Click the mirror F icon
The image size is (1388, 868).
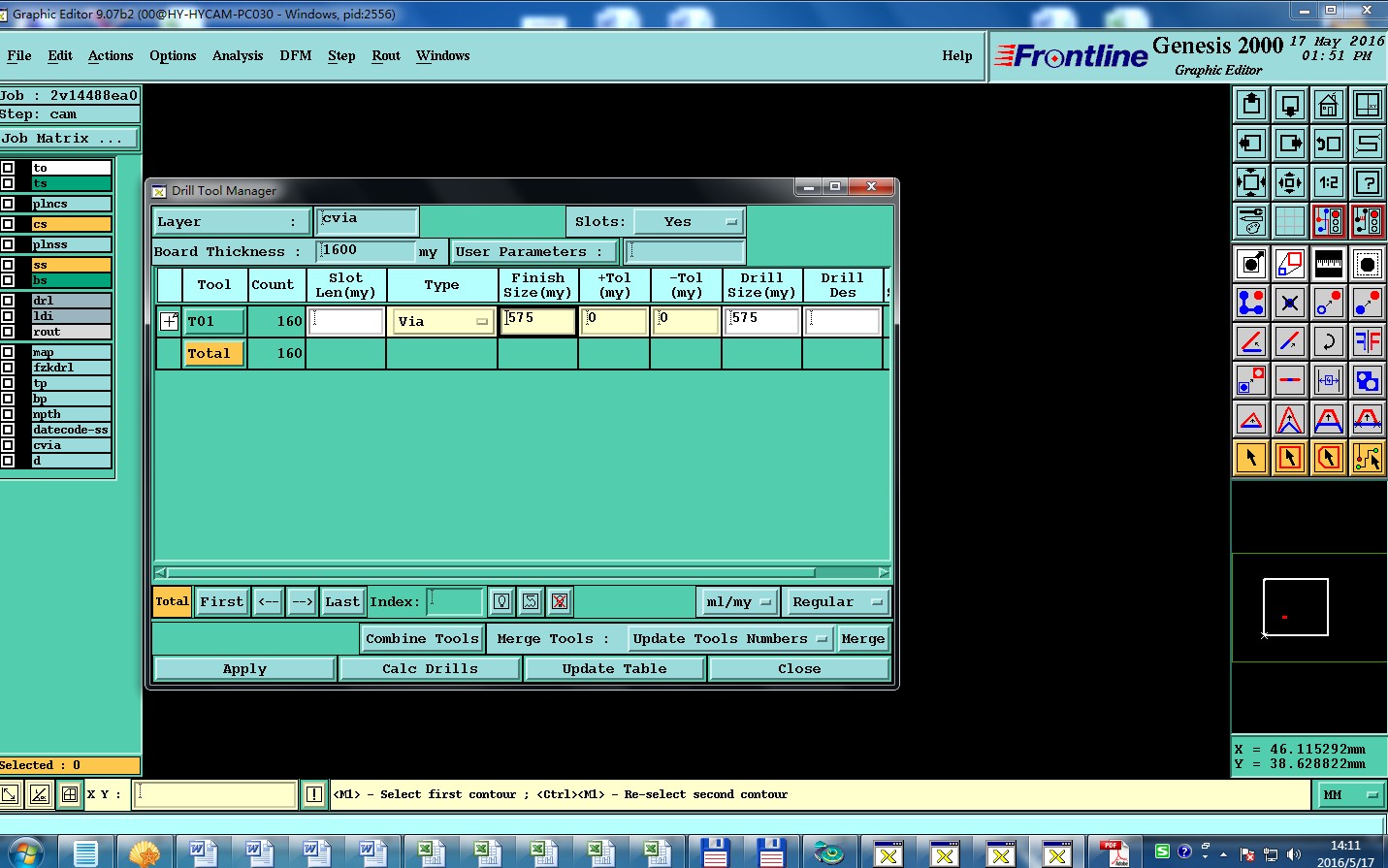click(x=1368, y=341)
